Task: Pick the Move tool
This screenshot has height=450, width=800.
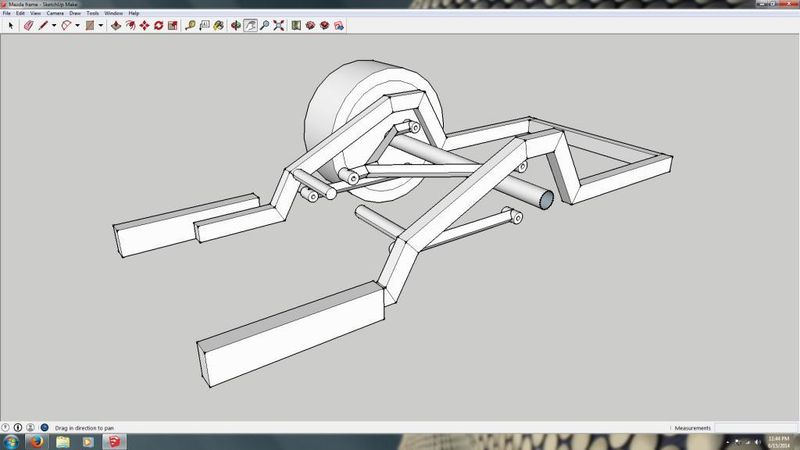Action: click(x=145, y=25)
